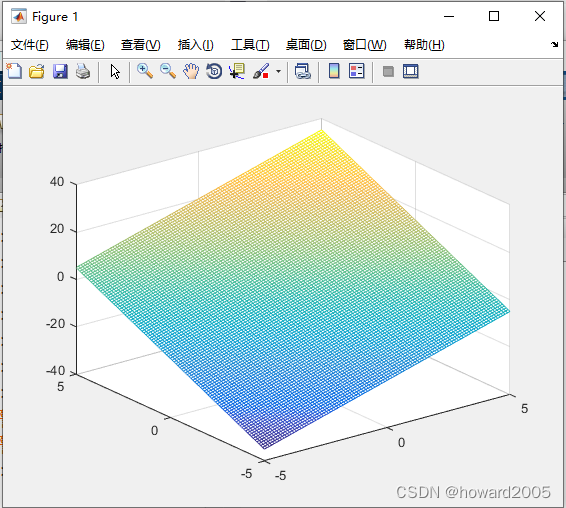The height and width of the screenshot is (508, 566).
Task: Open the 查看(V) menu
Action: (141, 45)
